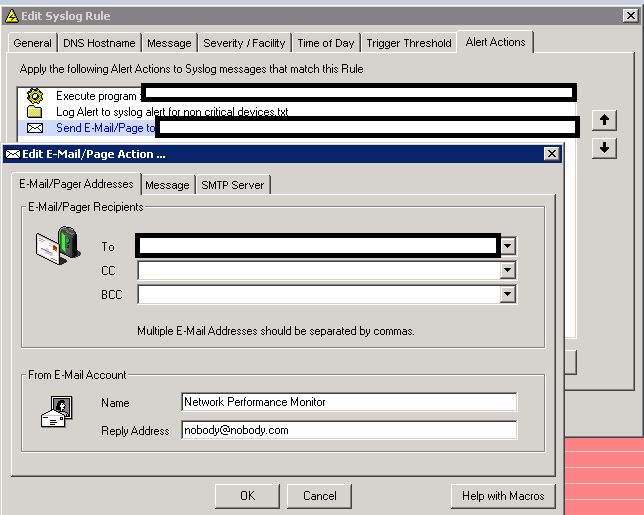Click the gear icon beside Execute program

tap(35, 96)
